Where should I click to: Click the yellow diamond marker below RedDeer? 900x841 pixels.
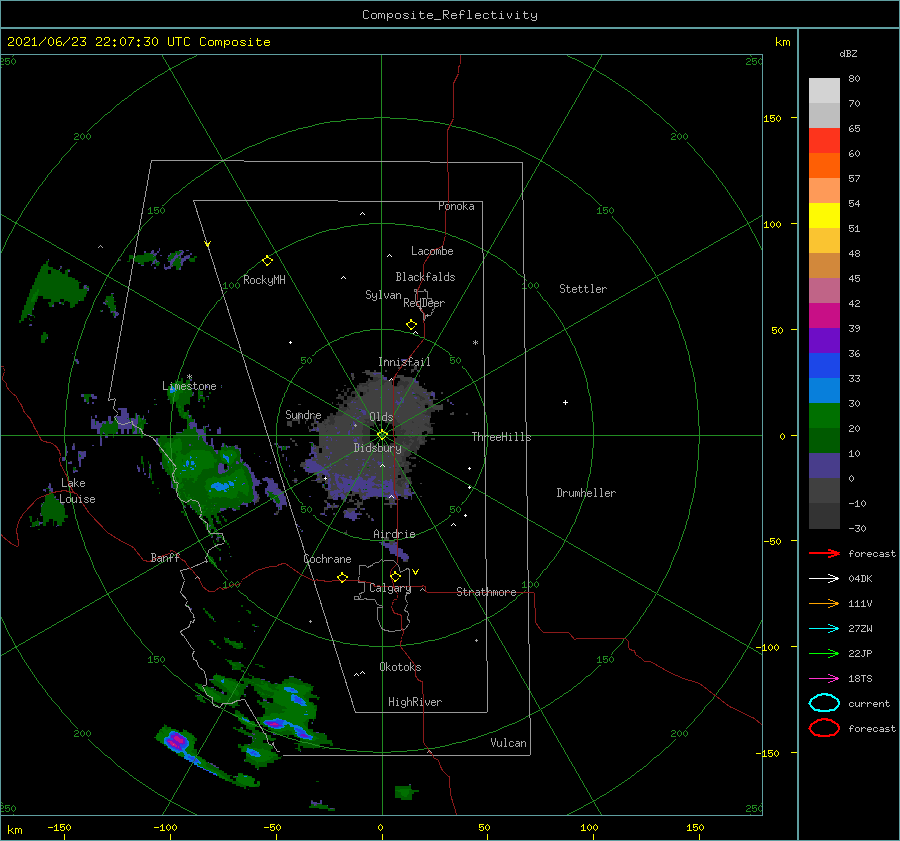pos(412,325)
